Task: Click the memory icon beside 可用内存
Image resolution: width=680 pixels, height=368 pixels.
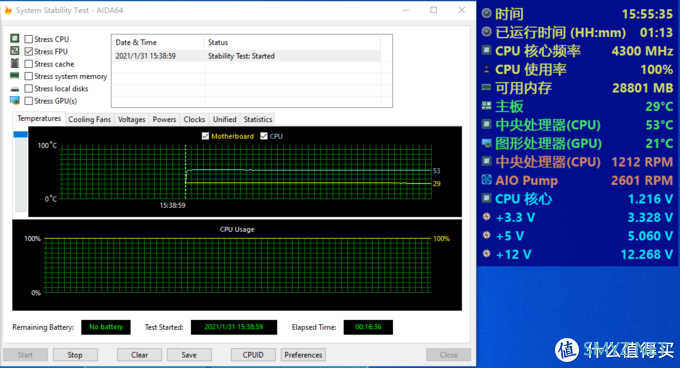Action: pyautogui.click(x=487, y=88)
